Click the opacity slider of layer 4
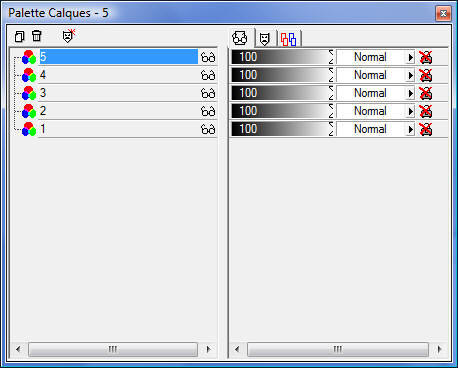This screenshot has width=458, height=368. point(282,75)
